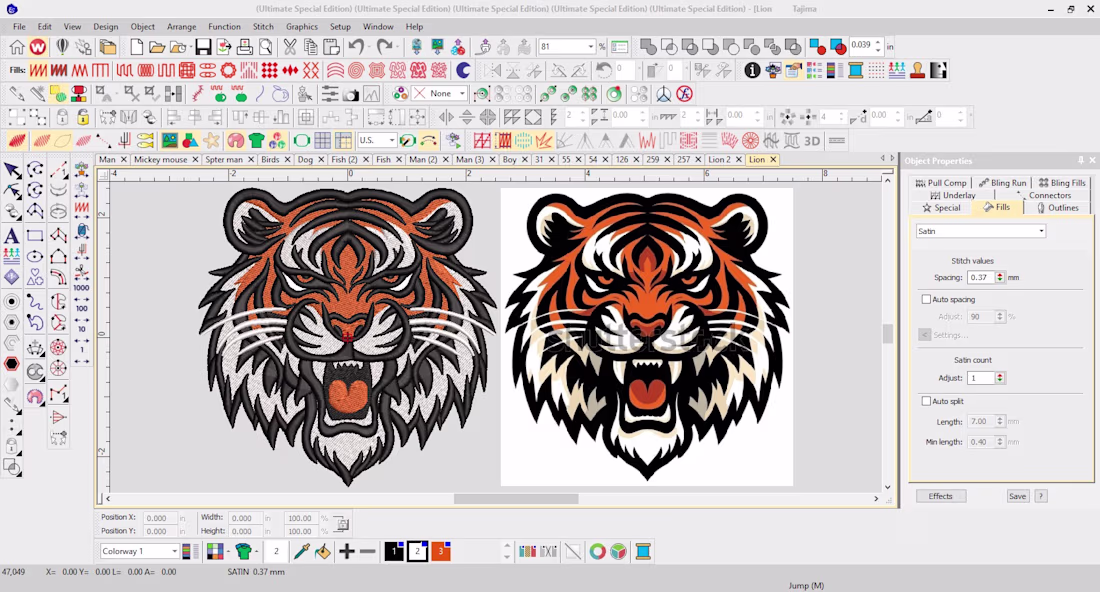Viewport: 1100px width, 592px height.
Task: Enable the Auto spacing checkbox
Action: 926,300
